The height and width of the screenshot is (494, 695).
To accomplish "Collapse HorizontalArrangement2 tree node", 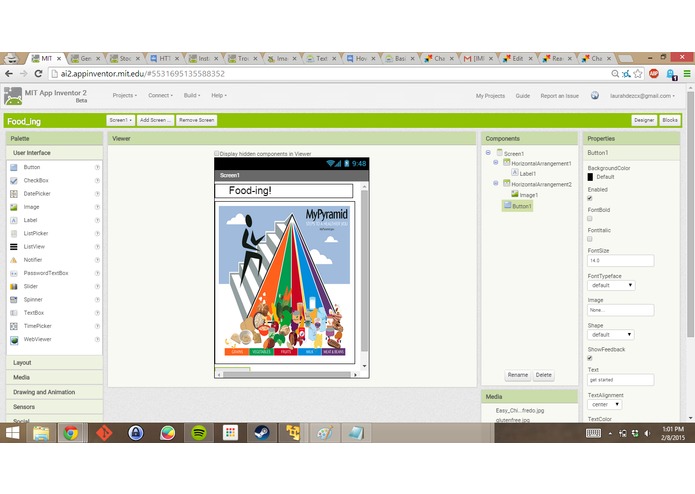I will click(496, 183).
